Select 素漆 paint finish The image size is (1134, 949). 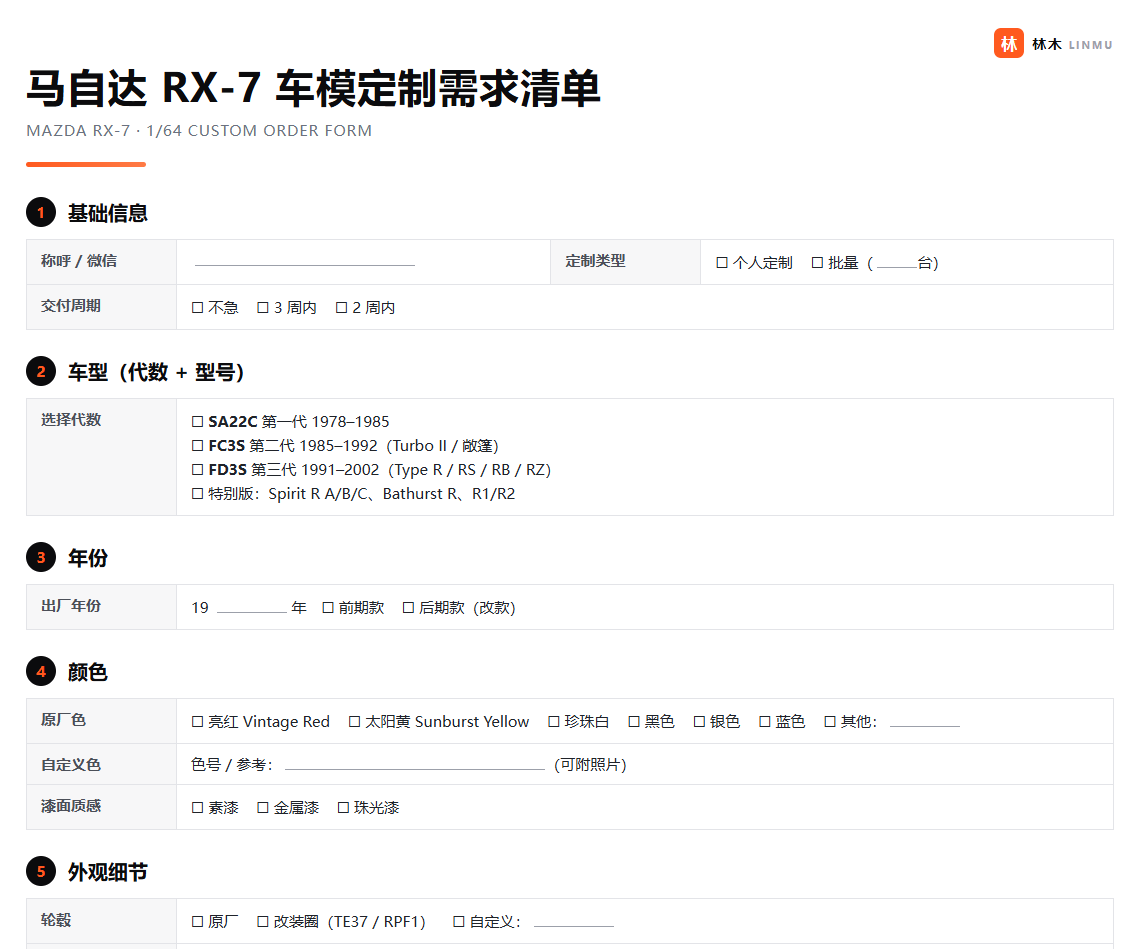pos(197,807)
